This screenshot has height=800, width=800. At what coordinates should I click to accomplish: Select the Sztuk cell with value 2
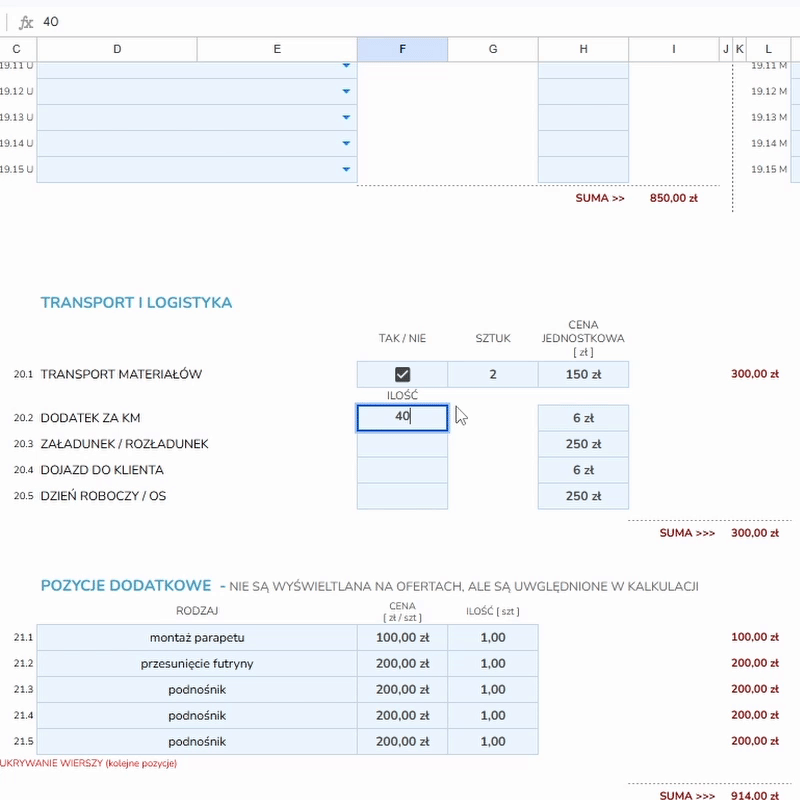tap(492, 375)
